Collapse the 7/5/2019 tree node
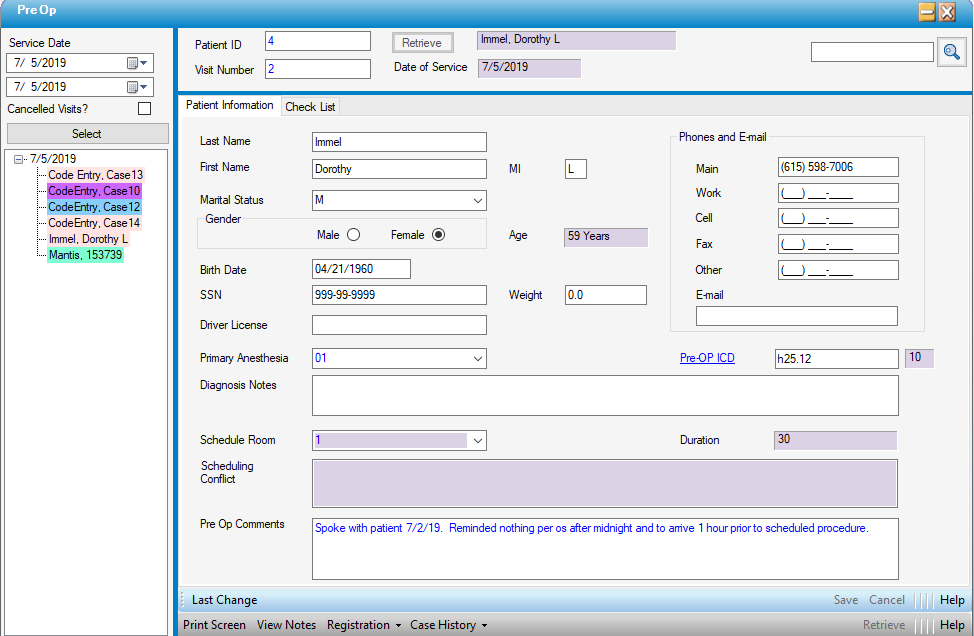This screenshot has width=974, height=636. pyautogui.click(x=19, y=159)
